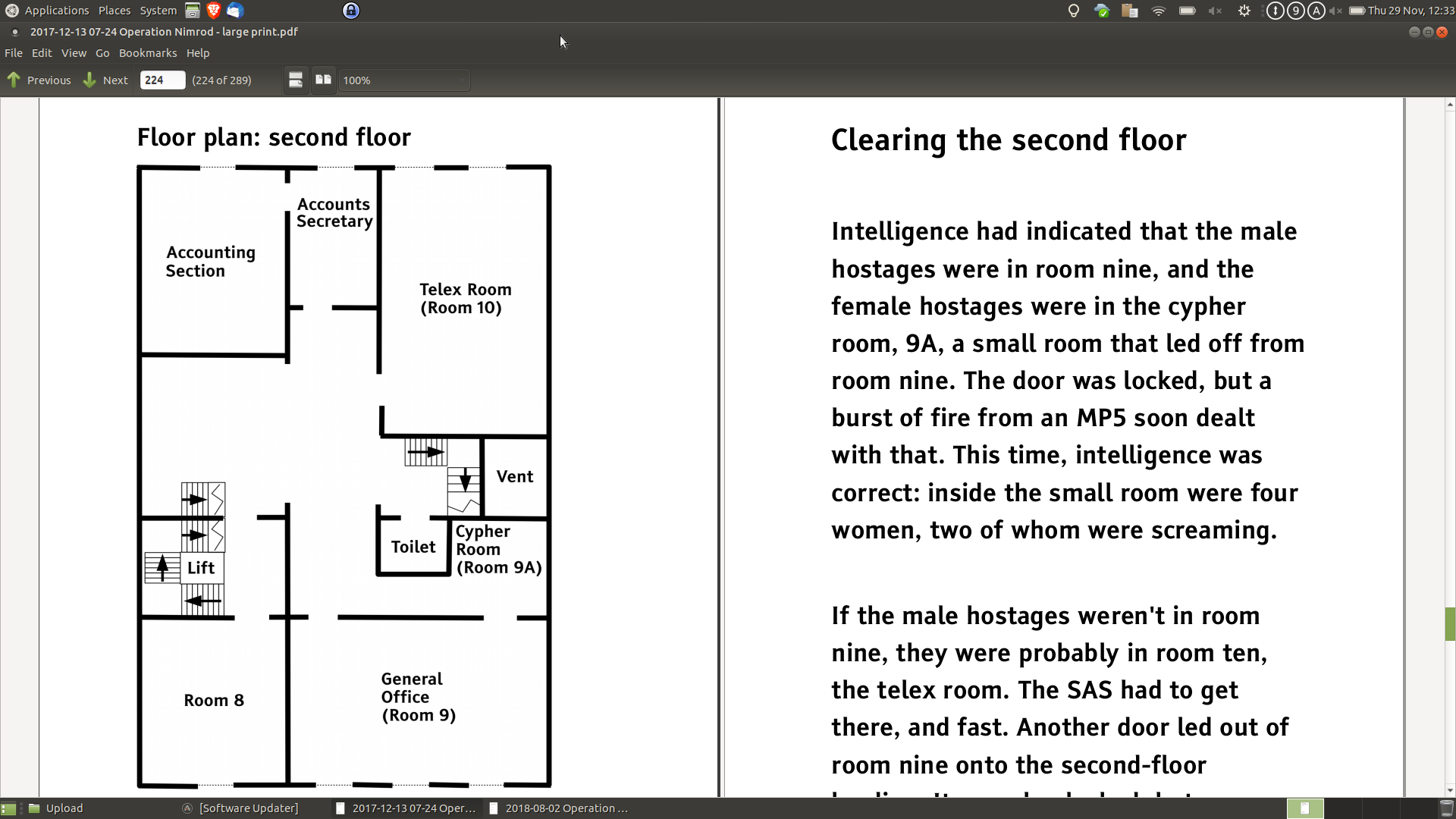Screen dimensions: 1456x819
Task: Toggle dual page view mode
Action: click(x=324, y=80)
